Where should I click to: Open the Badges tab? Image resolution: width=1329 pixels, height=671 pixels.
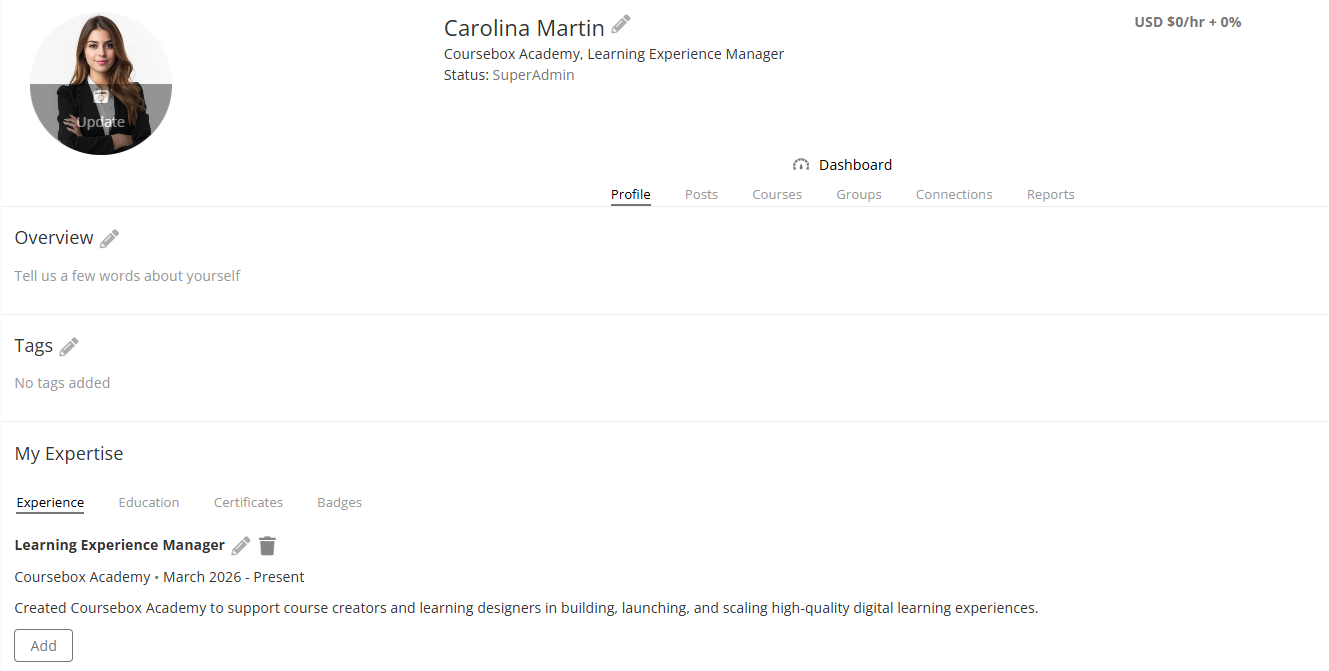(339, 503)
